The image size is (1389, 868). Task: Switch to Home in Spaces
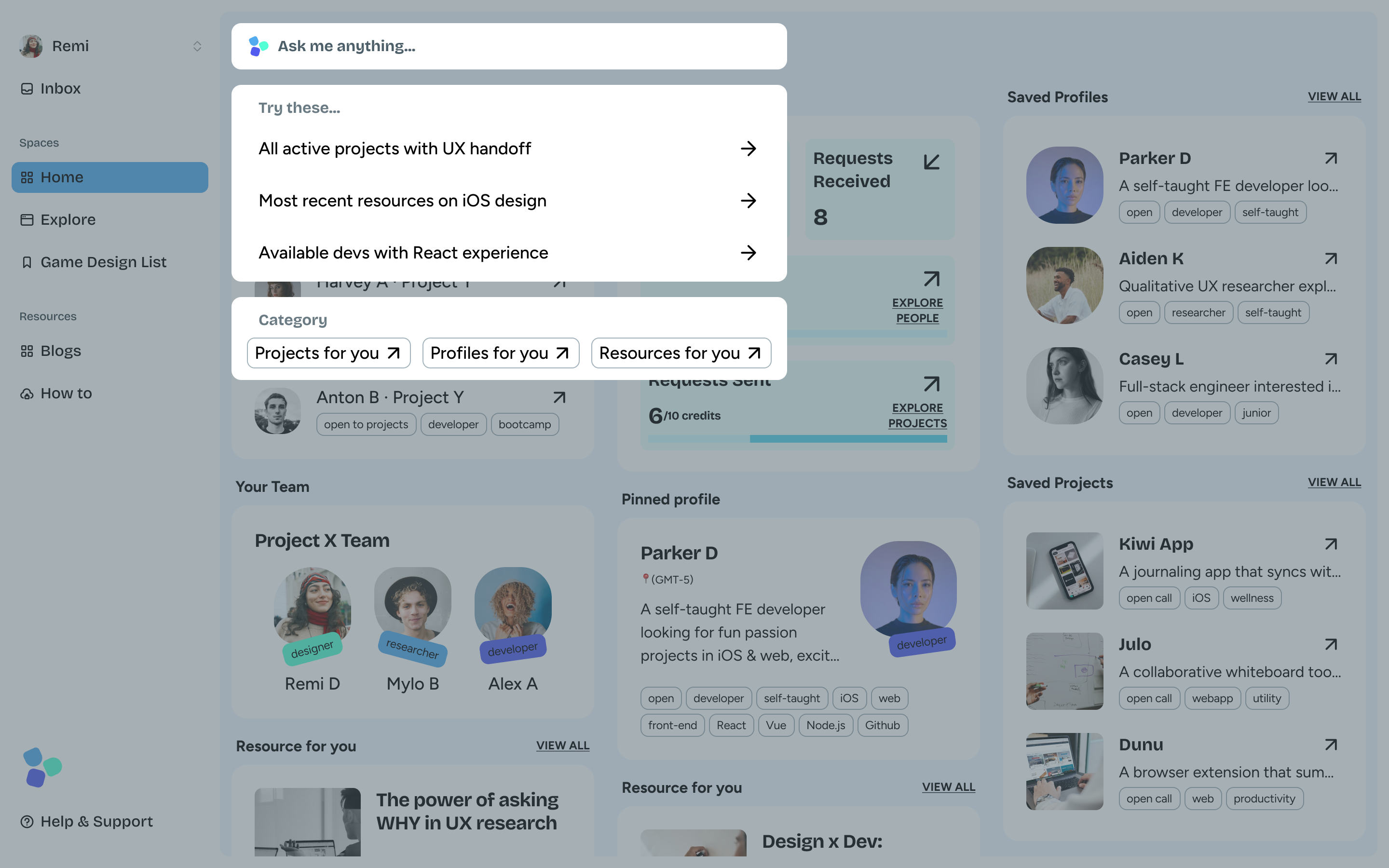pos(109,177)
